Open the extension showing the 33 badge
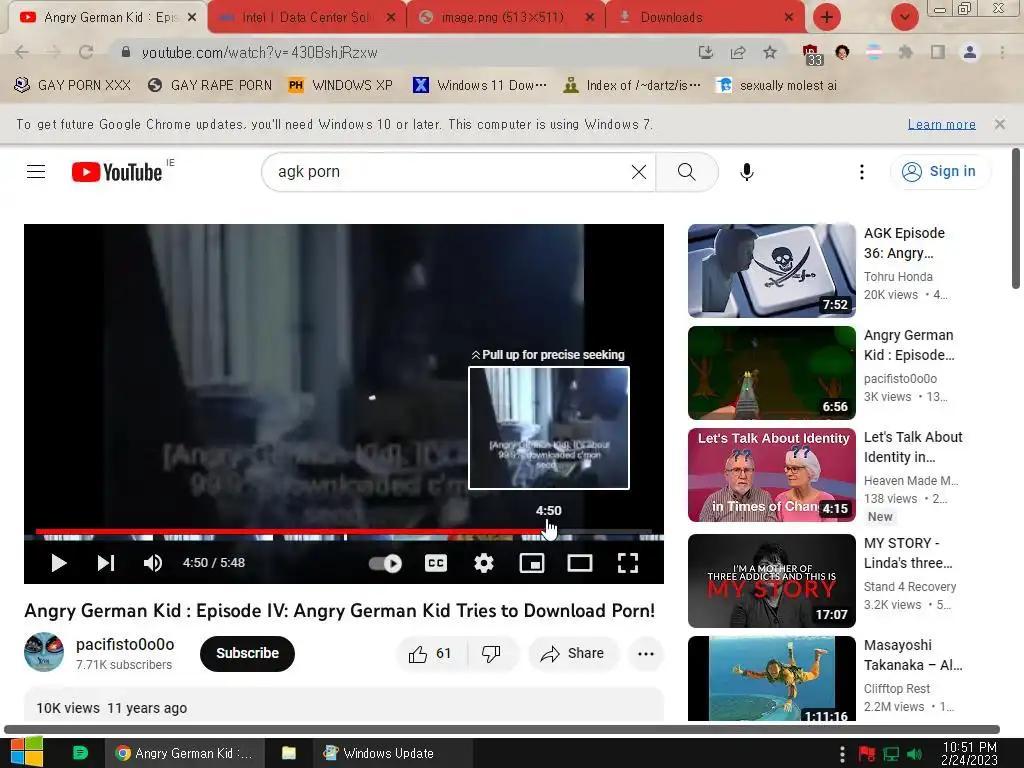The image size is (1024, 768). 810,54
